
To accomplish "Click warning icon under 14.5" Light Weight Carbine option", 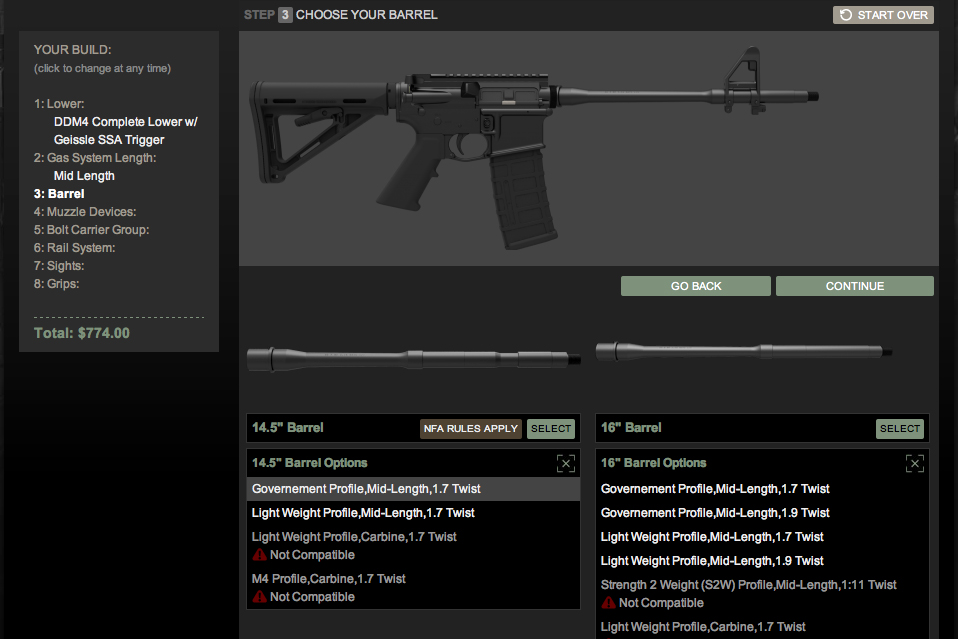I will click(x=259, y=555).
